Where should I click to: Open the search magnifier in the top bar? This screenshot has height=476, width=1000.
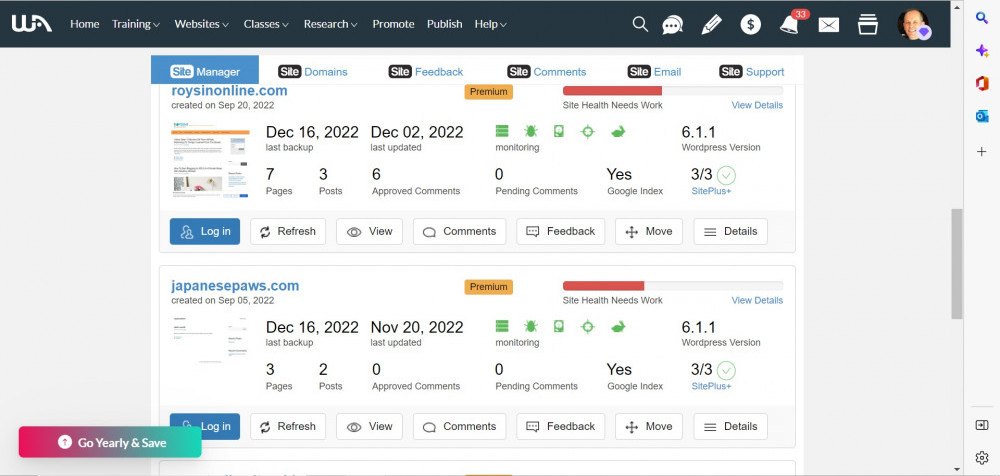click(x=640, y=24)
